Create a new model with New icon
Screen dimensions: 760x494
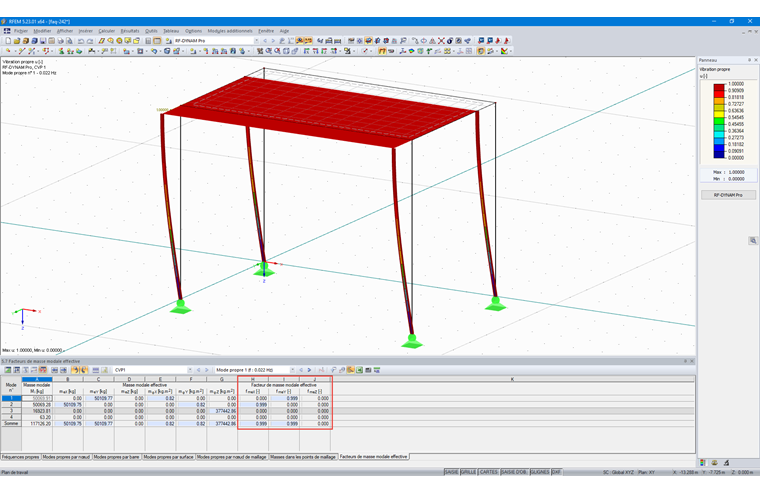(8, 41)
